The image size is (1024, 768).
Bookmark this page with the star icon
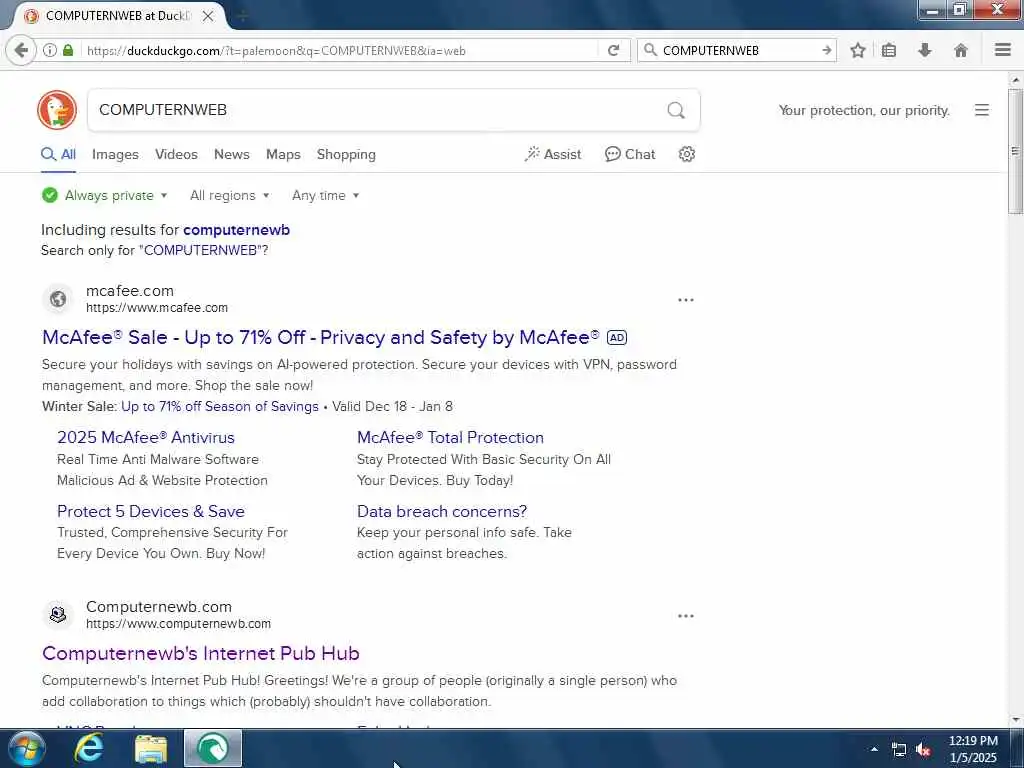click(x=858, y=50)
